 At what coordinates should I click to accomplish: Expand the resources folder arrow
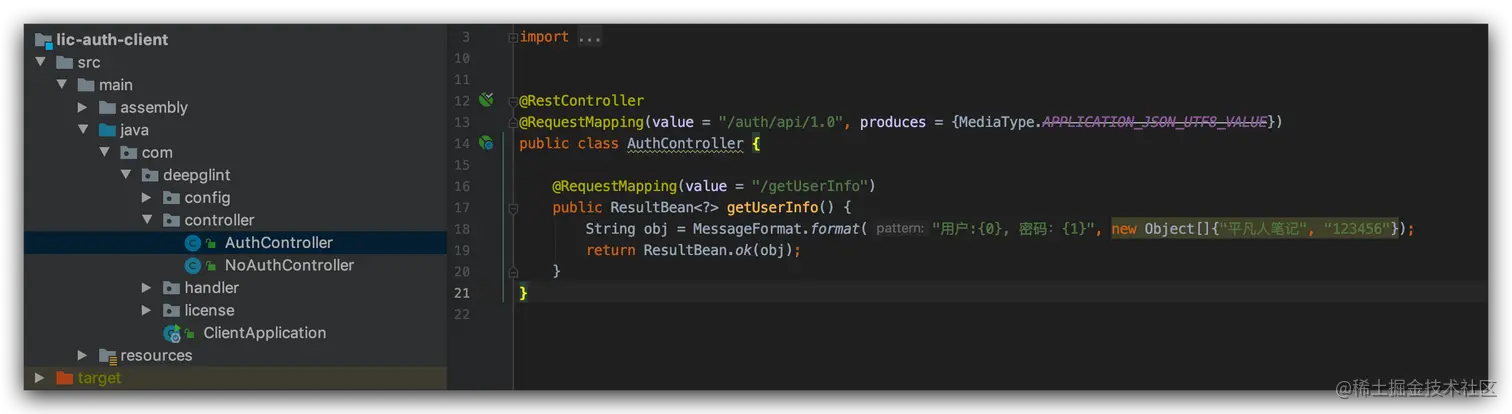83,355
